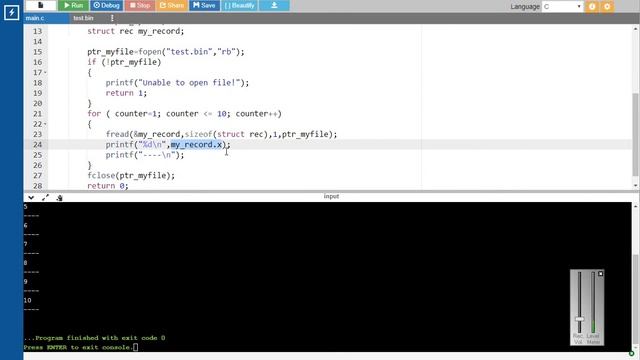The width and height of the screenshot is (640, 360).
Task: Click 'struct rec my_record;' on line 13
Action: point(136,31)
